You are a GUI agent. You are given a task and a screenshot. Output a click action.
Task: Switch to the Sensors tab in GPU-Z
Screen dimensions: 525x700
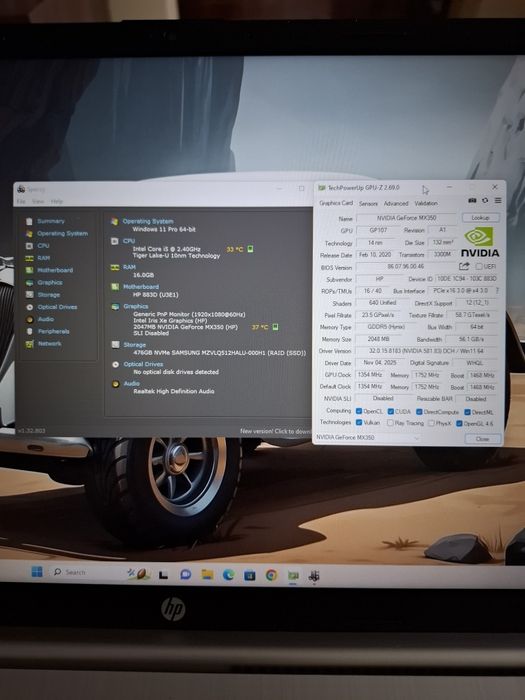click(368, 204)
